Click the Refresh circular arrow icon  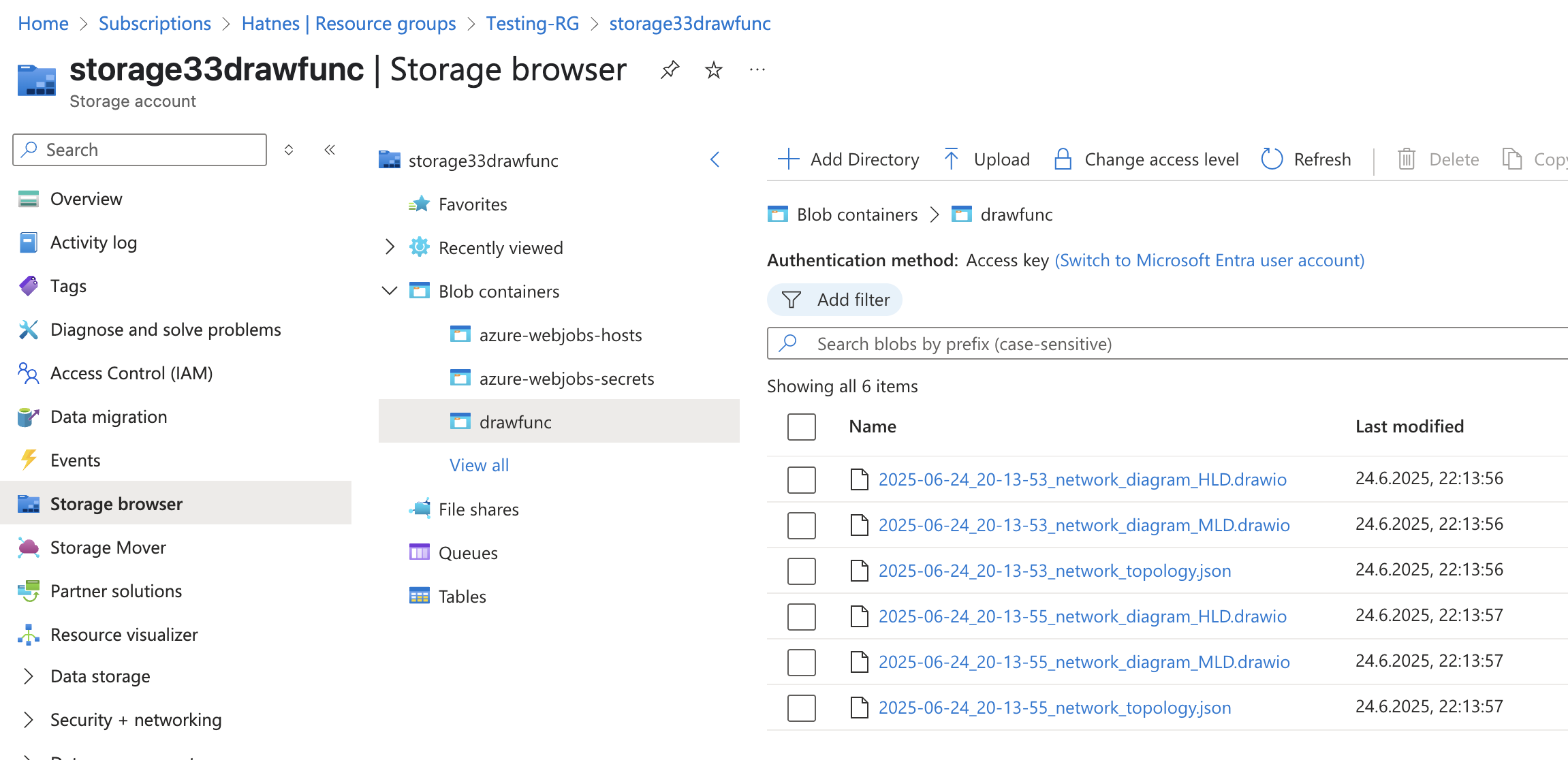coord(1272,159)
